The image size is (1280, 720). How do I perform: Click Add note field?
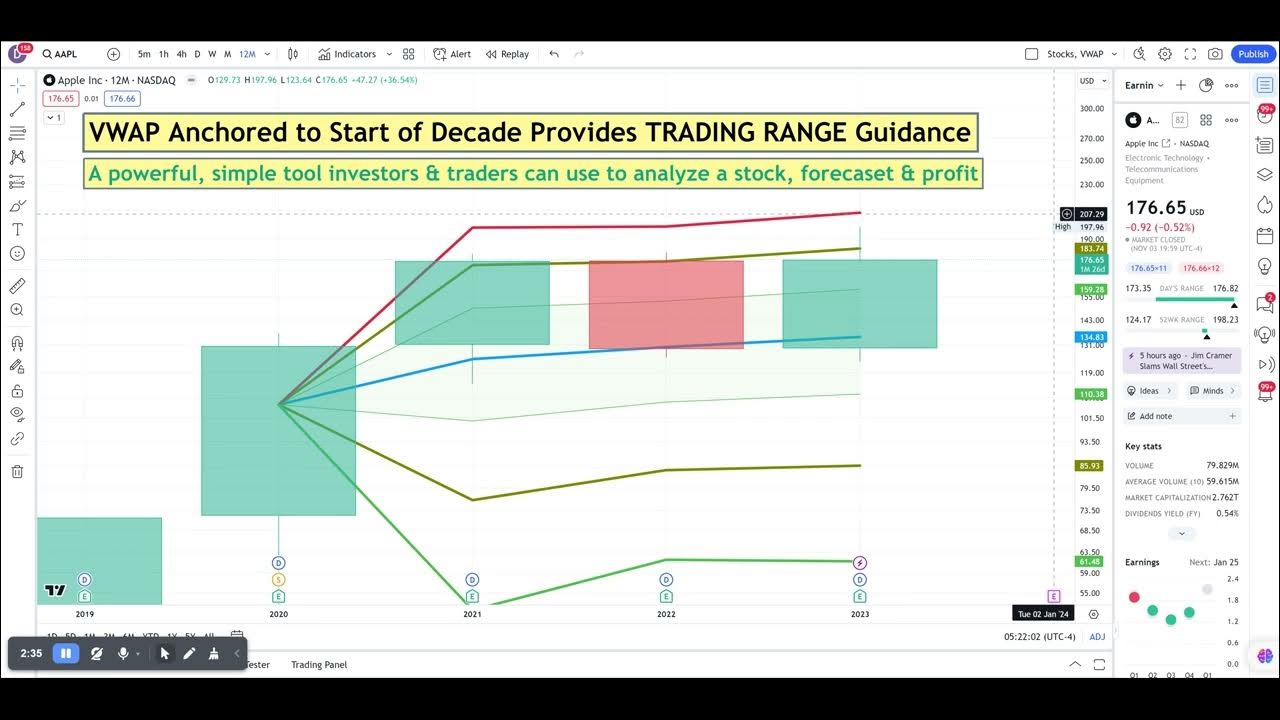pos(1183,416)
